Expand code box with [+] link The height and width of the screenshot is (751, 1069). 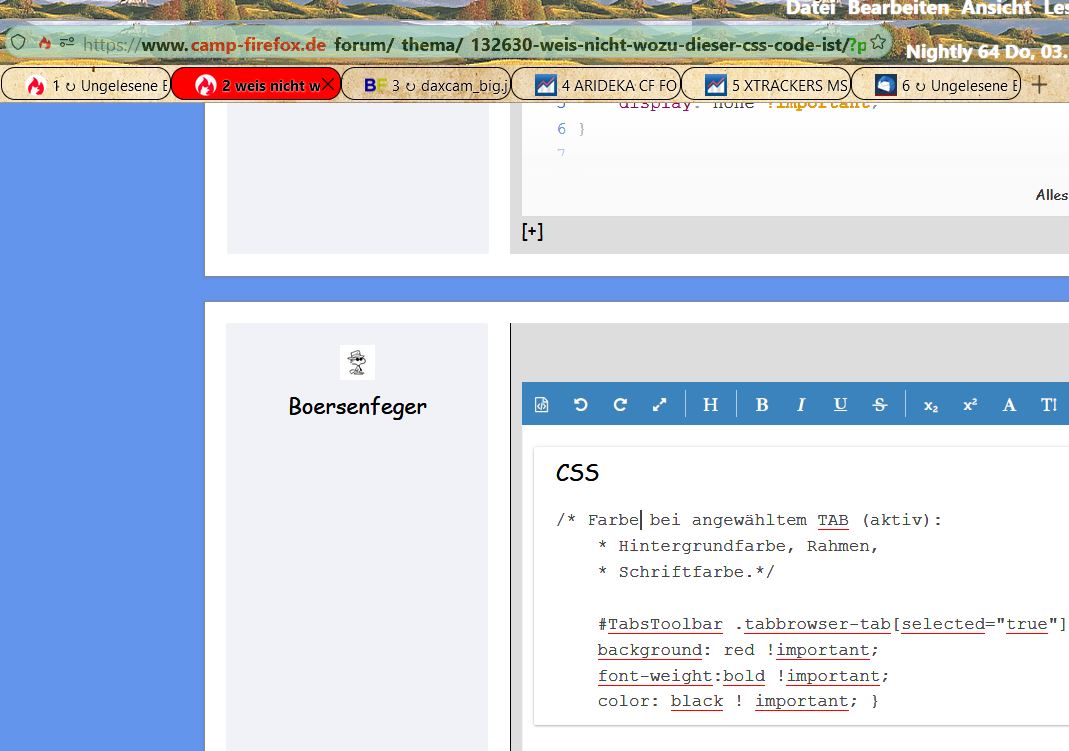(x=532, y=231)
